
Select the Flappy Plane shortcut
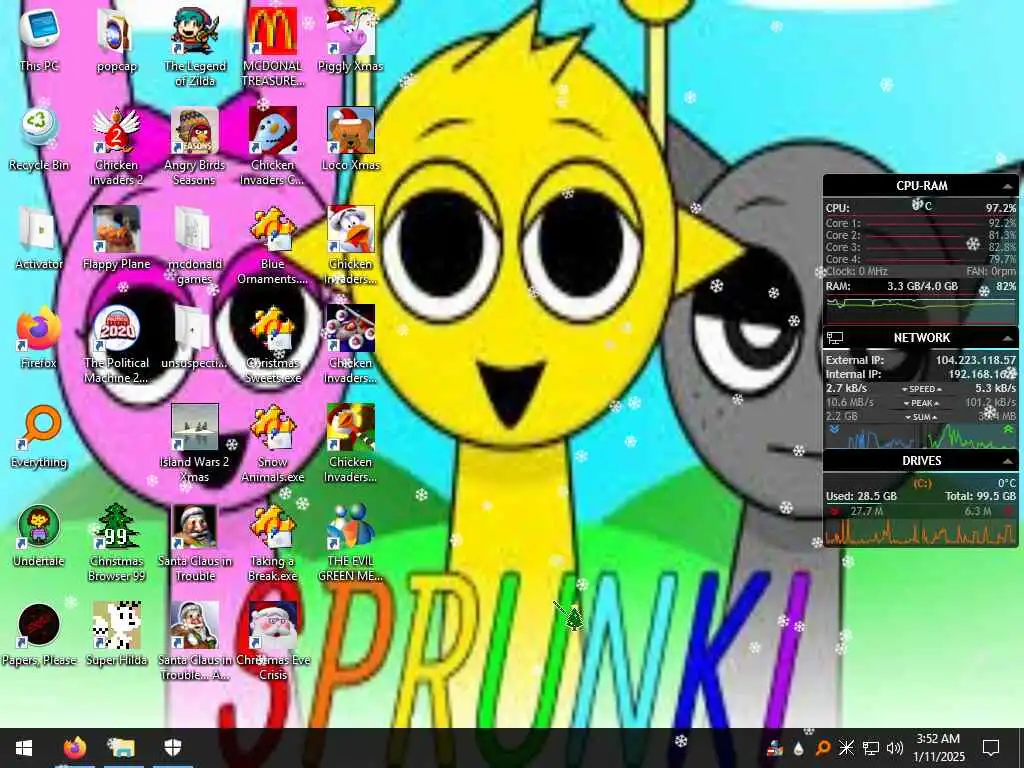coord(116,239)
